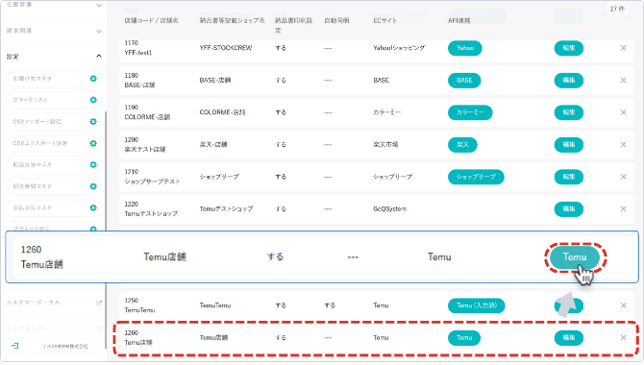The image size is (644, 365).
Task: Delete the 1200 楽天テスト店舗 row with X
Action: [x=623, y=145]
